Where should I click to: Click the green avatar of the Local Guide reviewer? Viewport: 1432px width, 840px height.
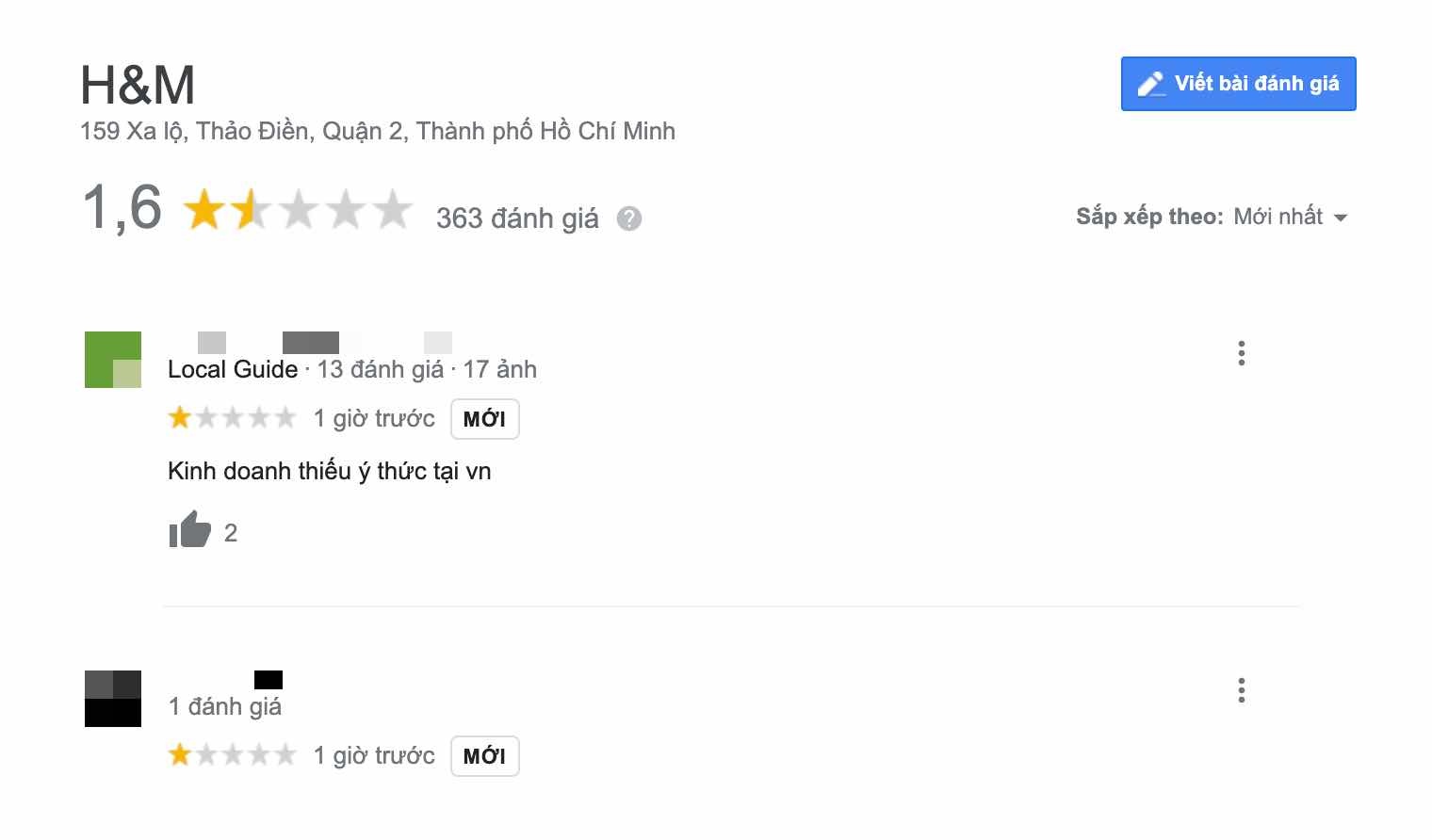[x=113, y=360]
